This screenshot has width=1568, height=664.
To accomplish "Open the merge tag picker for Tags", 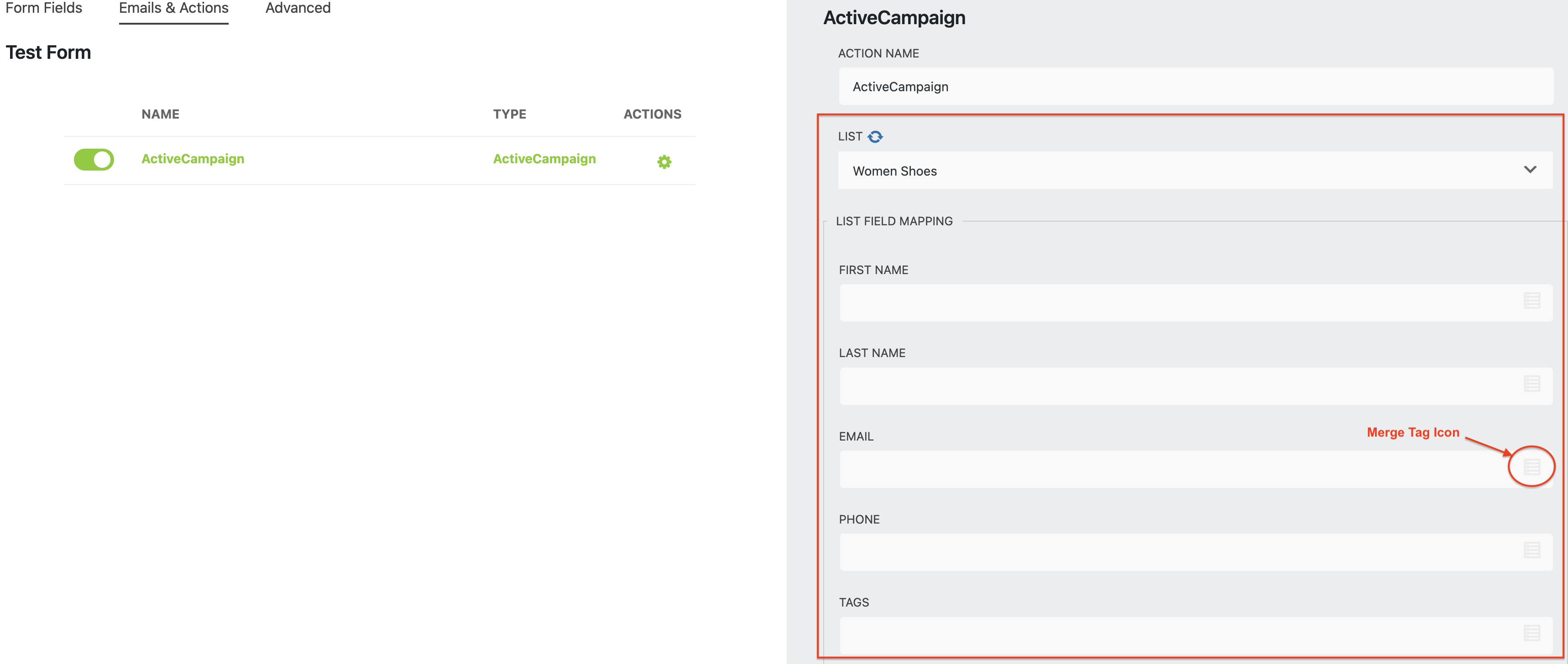I will [x=1531, y=633].
